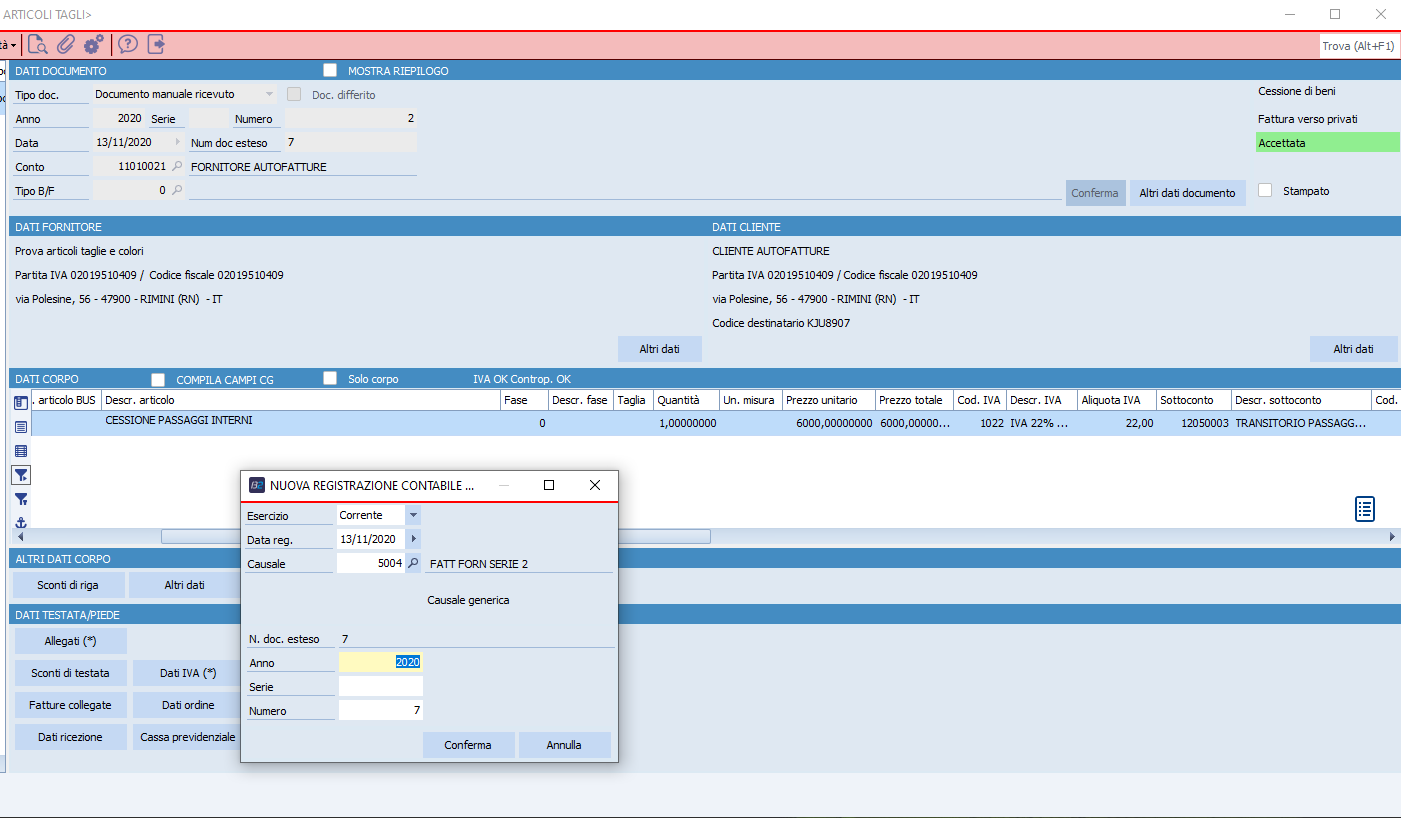Click the paperclip attachments toolbar icon
This screenshot has width=1401, height=818.
tap(66, 44)
